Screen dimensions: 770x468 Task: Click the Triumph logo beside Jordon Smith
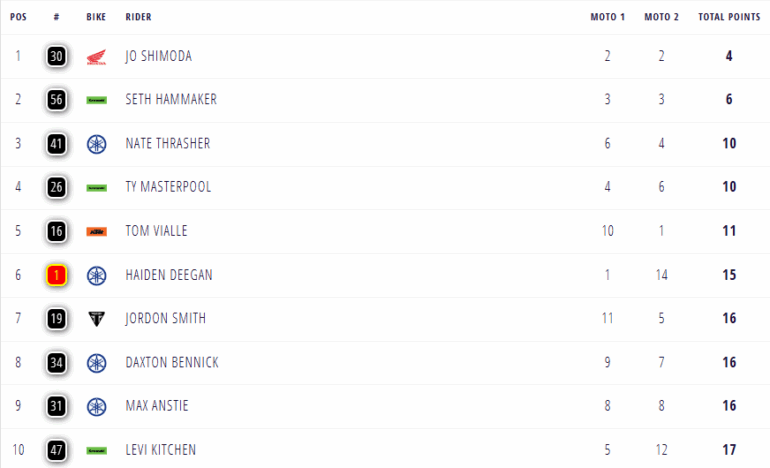(96, 319)
